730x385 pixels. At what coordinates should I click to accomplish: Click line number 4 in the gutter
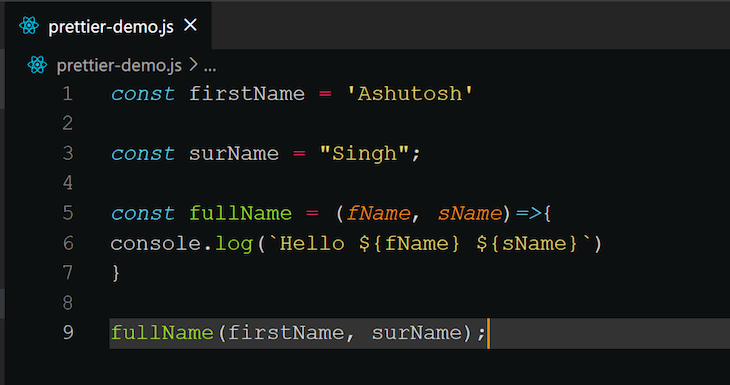pyautogui.click(x=68, y=183)
